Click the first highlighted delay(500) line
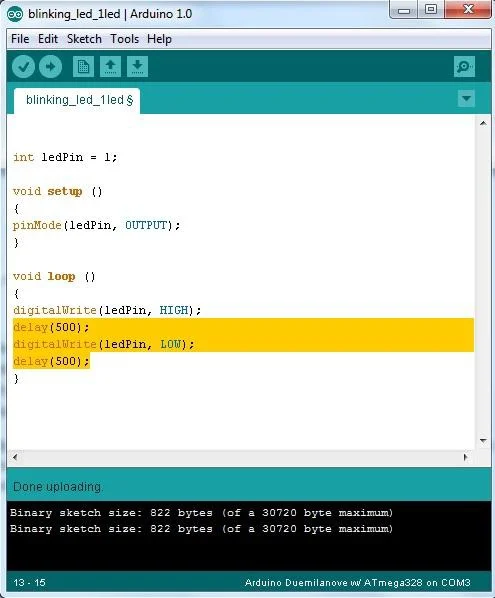Viewport: 495px width, 598px height. [x=51, y=327]
